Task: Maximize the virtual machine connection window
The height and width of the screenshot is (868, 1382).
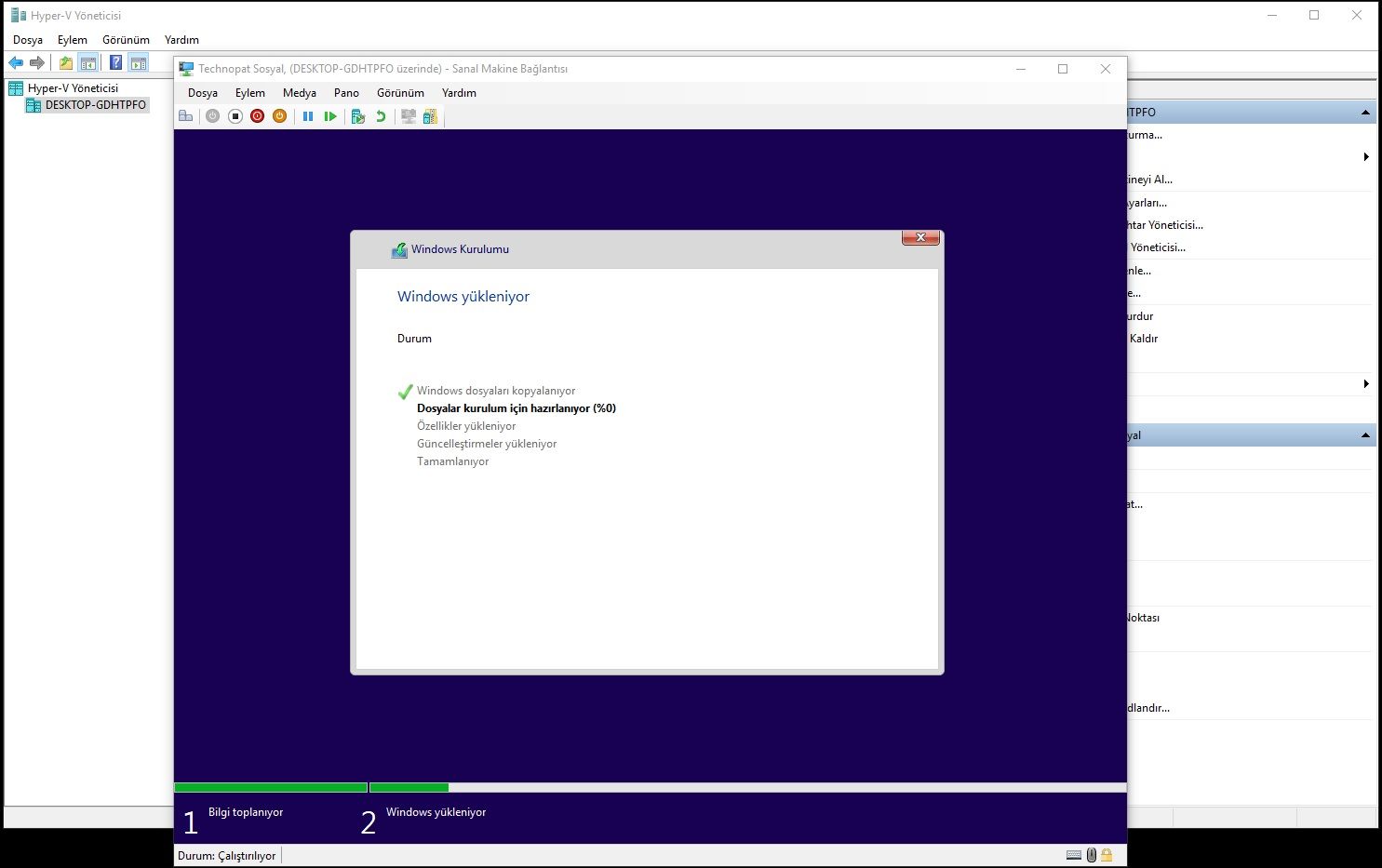Action: click(1063, 69)
